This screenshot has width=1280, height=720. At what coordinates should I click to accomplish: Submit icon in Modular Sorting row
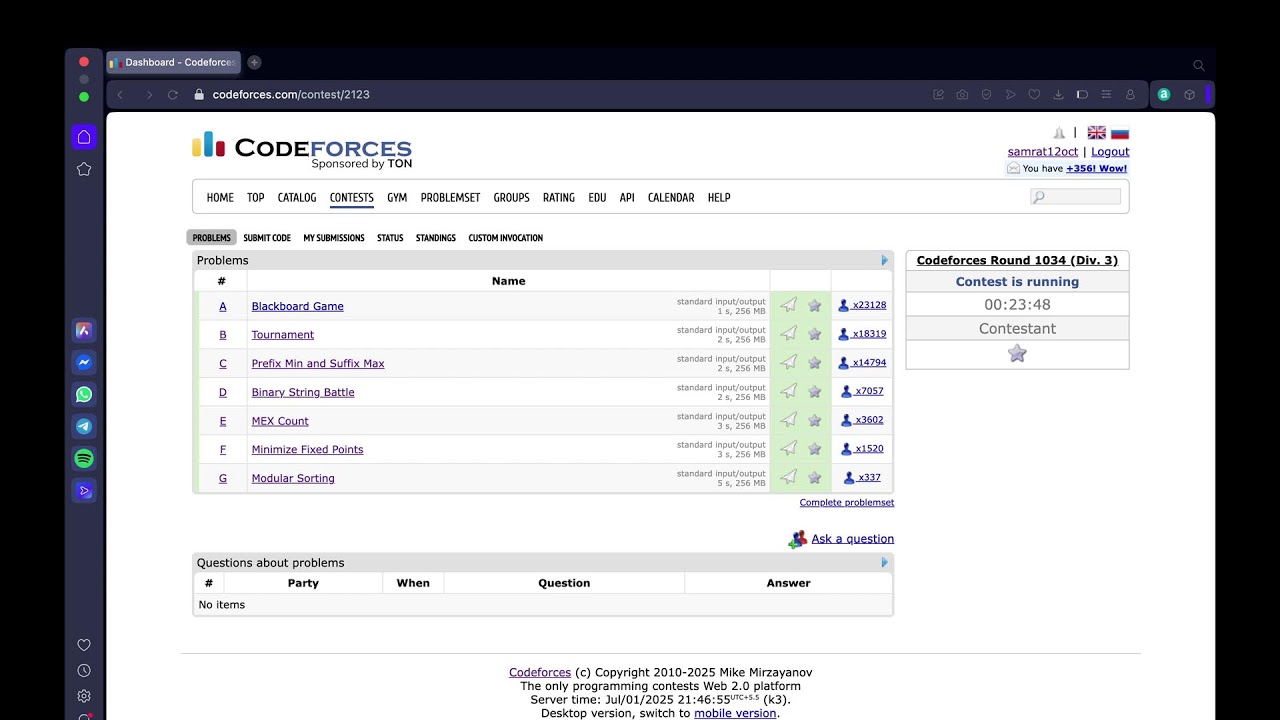(x=789, y=477)
